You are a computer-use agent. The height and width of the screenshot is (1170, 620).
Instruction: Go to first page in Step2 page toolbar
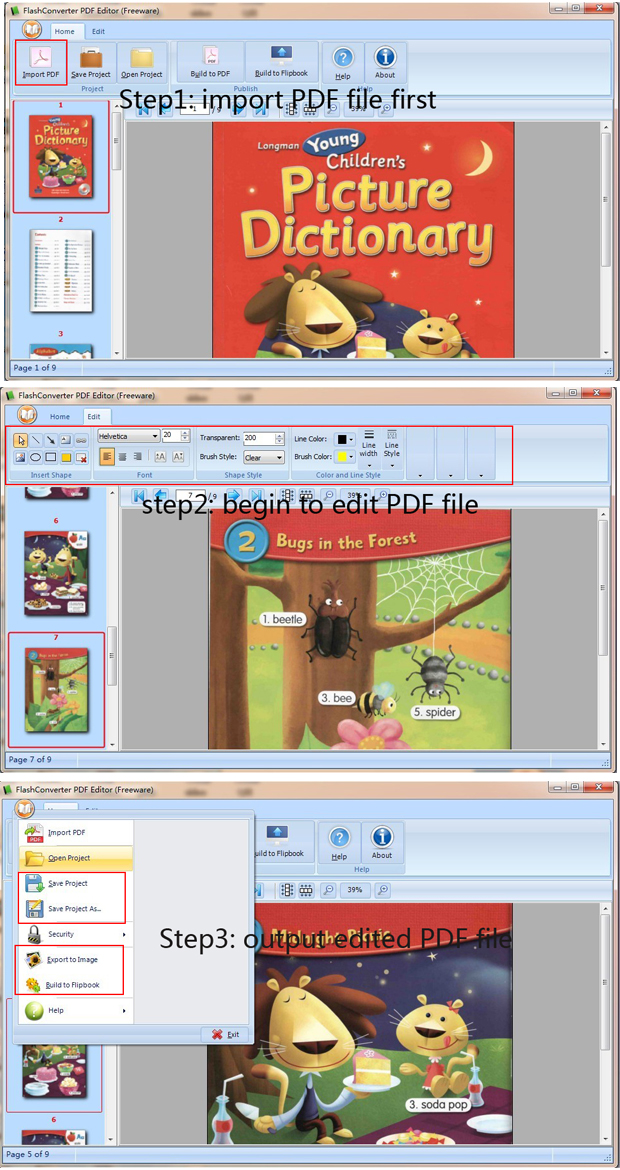[139, 495]
